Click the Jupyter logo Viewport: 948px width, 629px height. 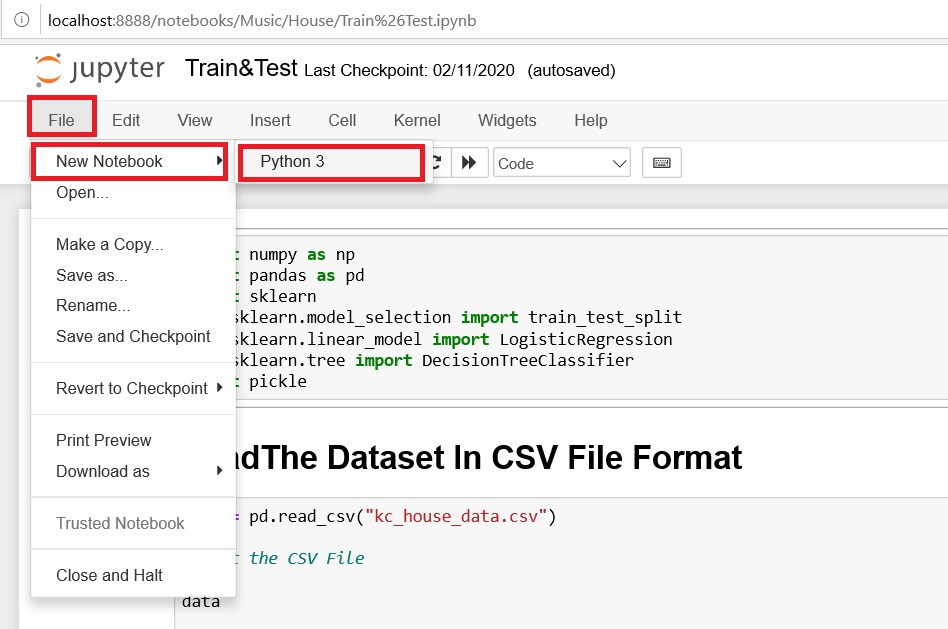point(98,70)
